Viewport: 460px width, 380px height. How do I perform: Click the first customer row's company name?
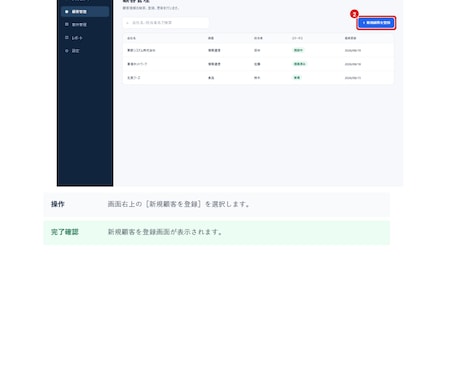(141, 50)
